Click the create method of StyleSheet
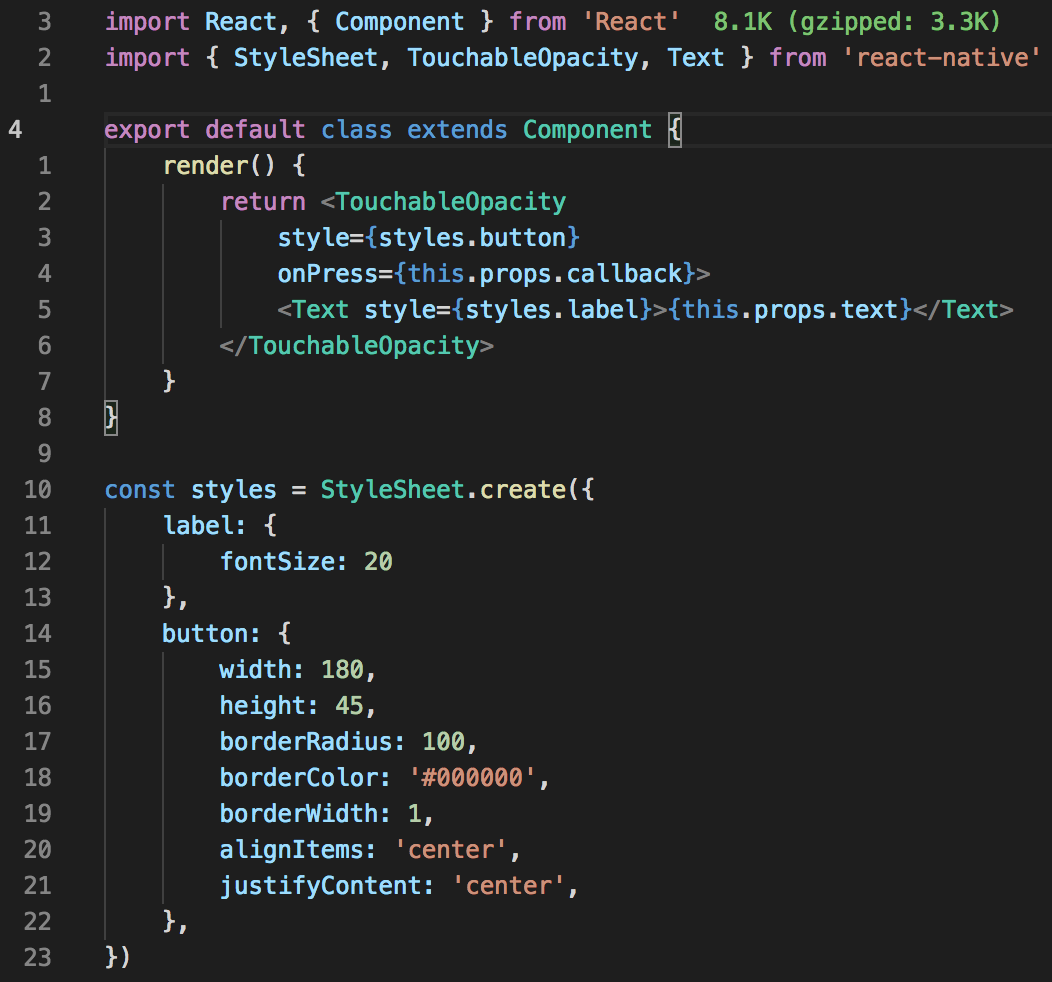Image resolution: width=1052 pixels, height=982 pixels. [522, 490]
